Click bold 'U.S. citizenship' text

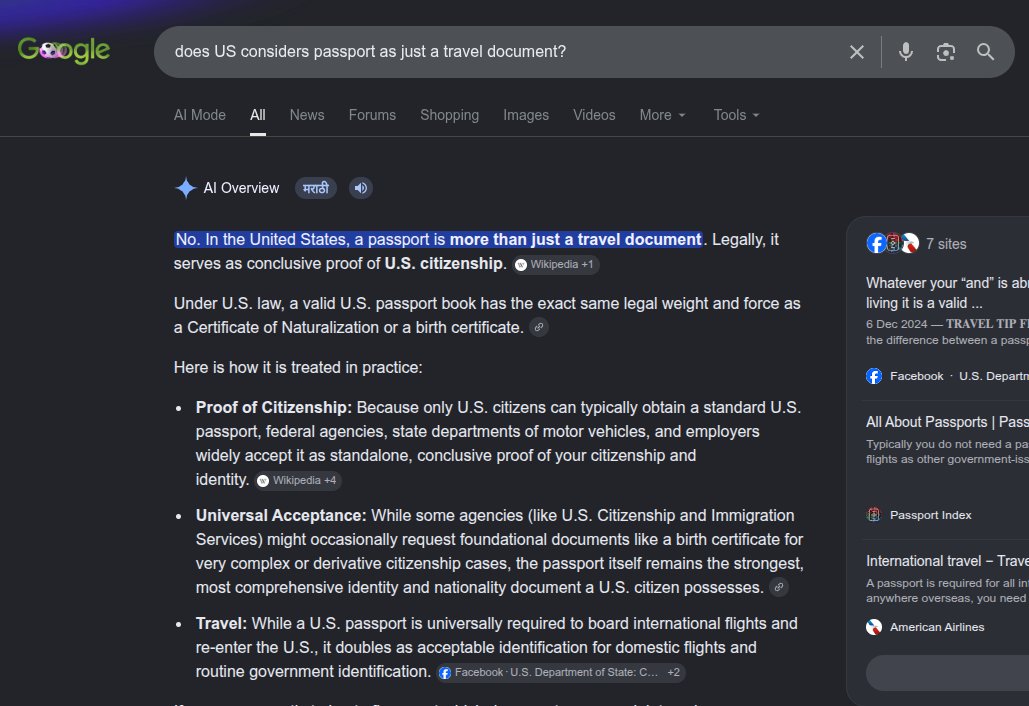[x=445, y=264]
